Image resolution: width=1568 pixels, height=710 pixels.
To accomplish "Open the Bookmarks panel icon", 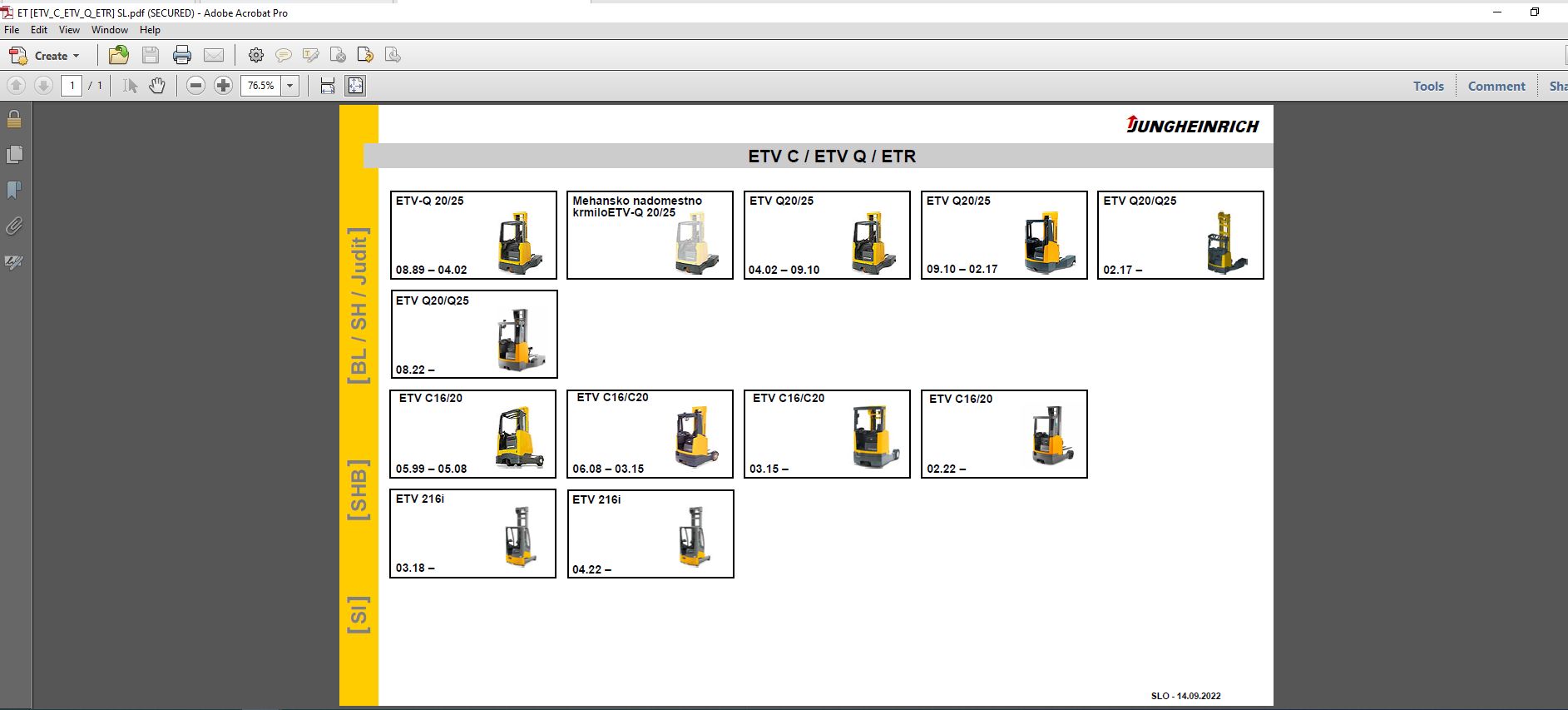I will pyautogui.click(x=14, y=191).
